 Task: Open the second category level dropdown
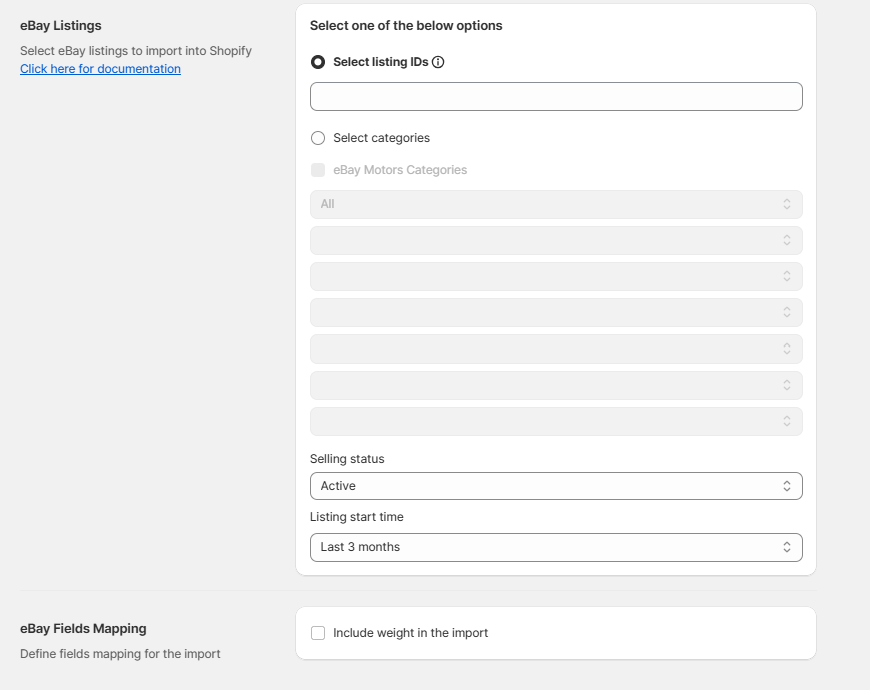[x=556, y=240]
